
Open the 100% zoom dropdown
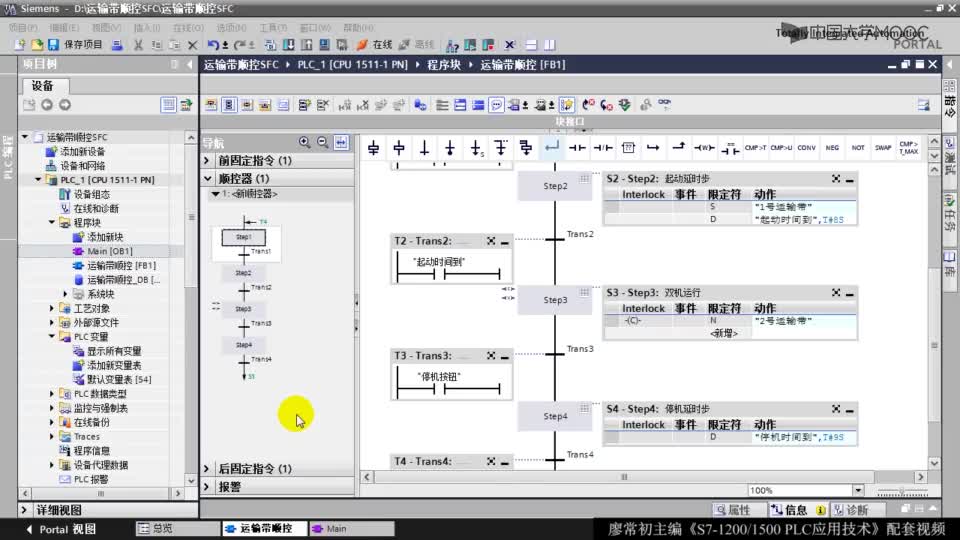coord(858,490)
